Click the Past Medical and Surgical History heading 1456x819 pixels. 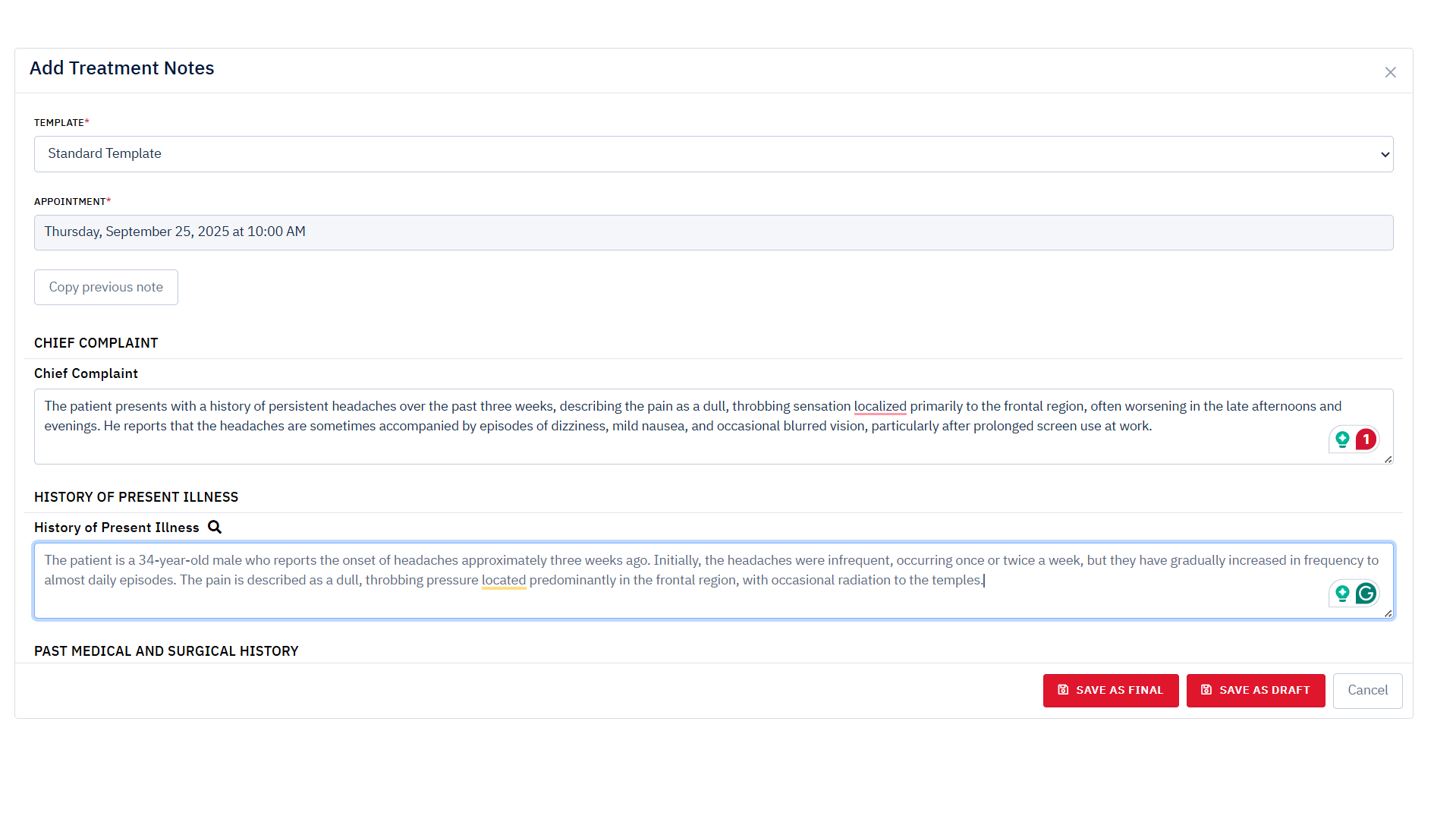click(166, 651)
